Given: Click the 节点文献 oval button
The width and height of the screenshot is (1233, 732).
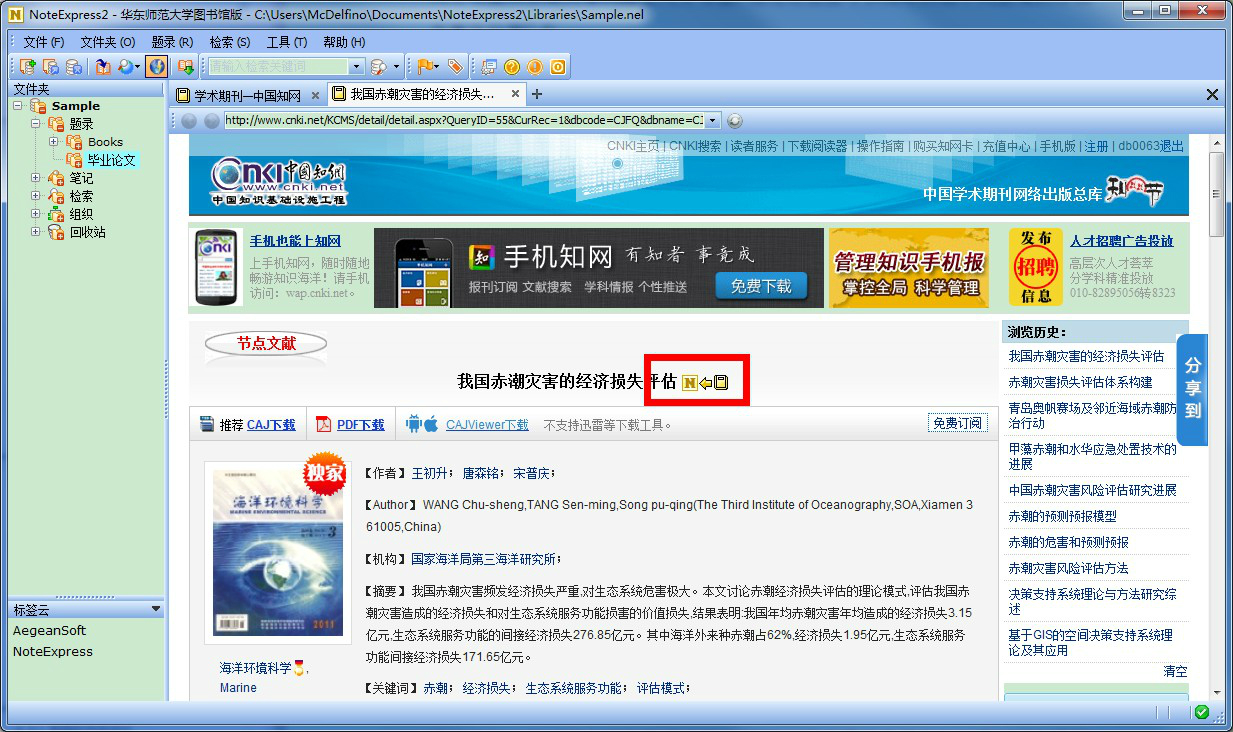Looking at the screenshot, I should pyautogui.click(x=266, y=344).
